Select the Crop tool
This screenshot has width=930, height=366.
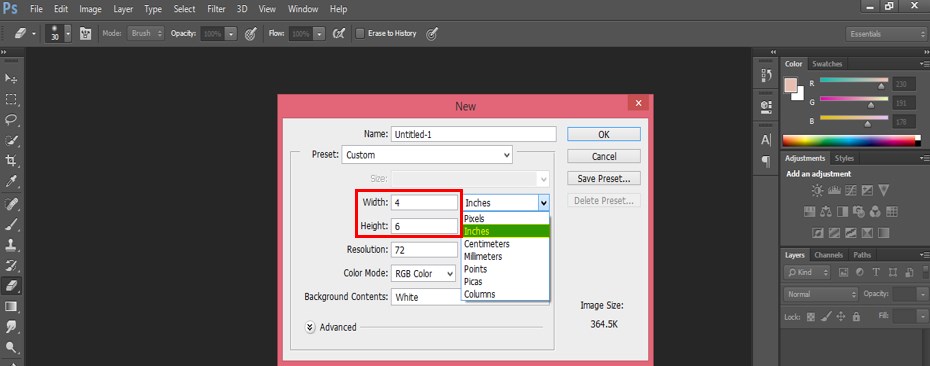11,161
